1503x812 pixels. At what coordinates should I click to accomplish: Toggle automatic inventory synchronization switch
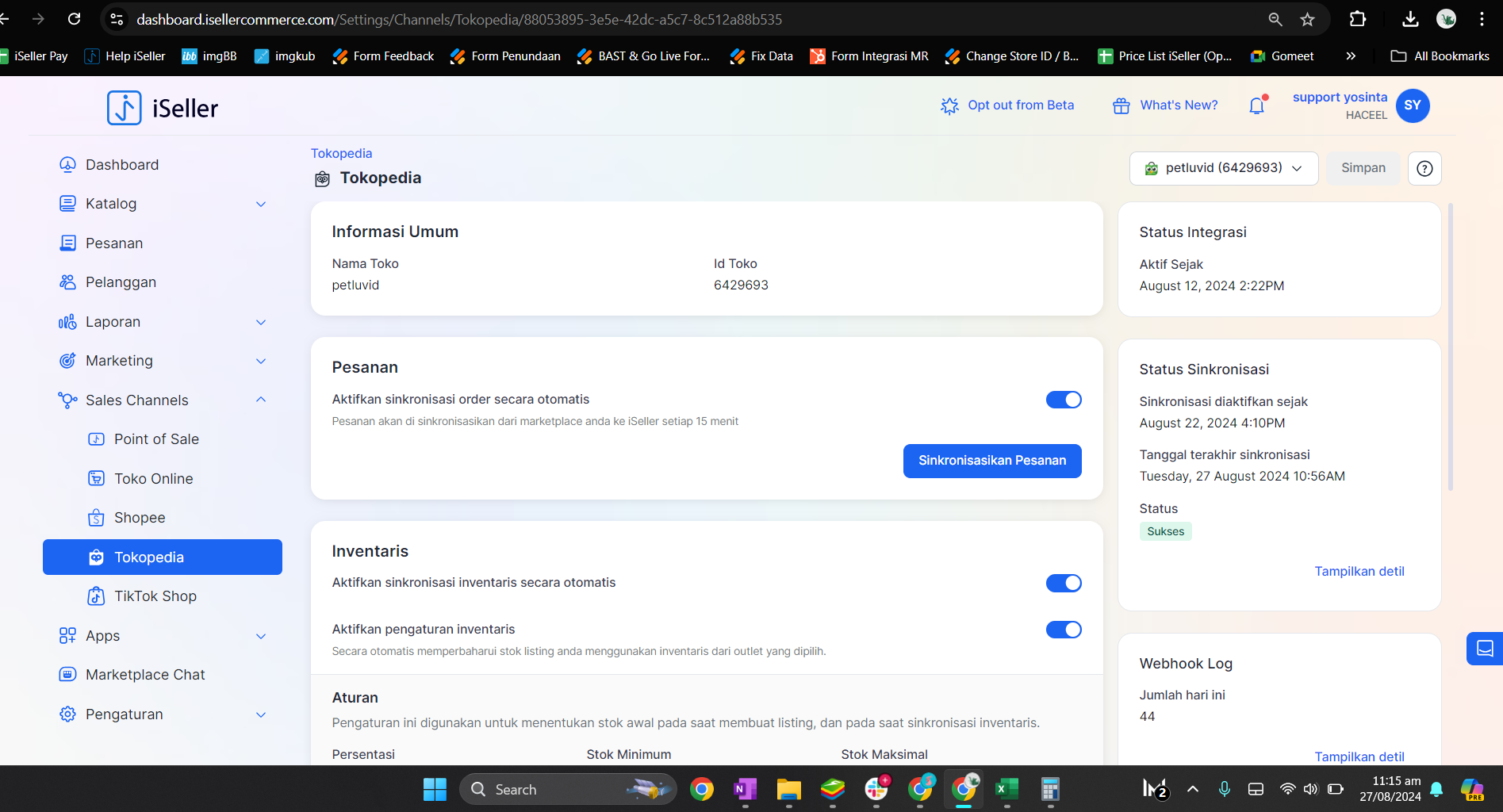coord(1064,583)
